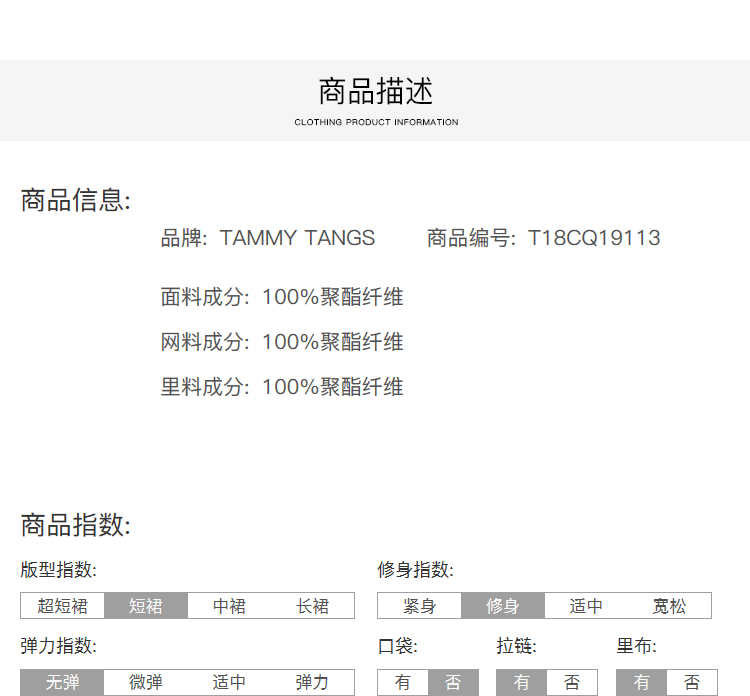
Task: Set 口袋 to 有
Action: click(x=403, y=683)
